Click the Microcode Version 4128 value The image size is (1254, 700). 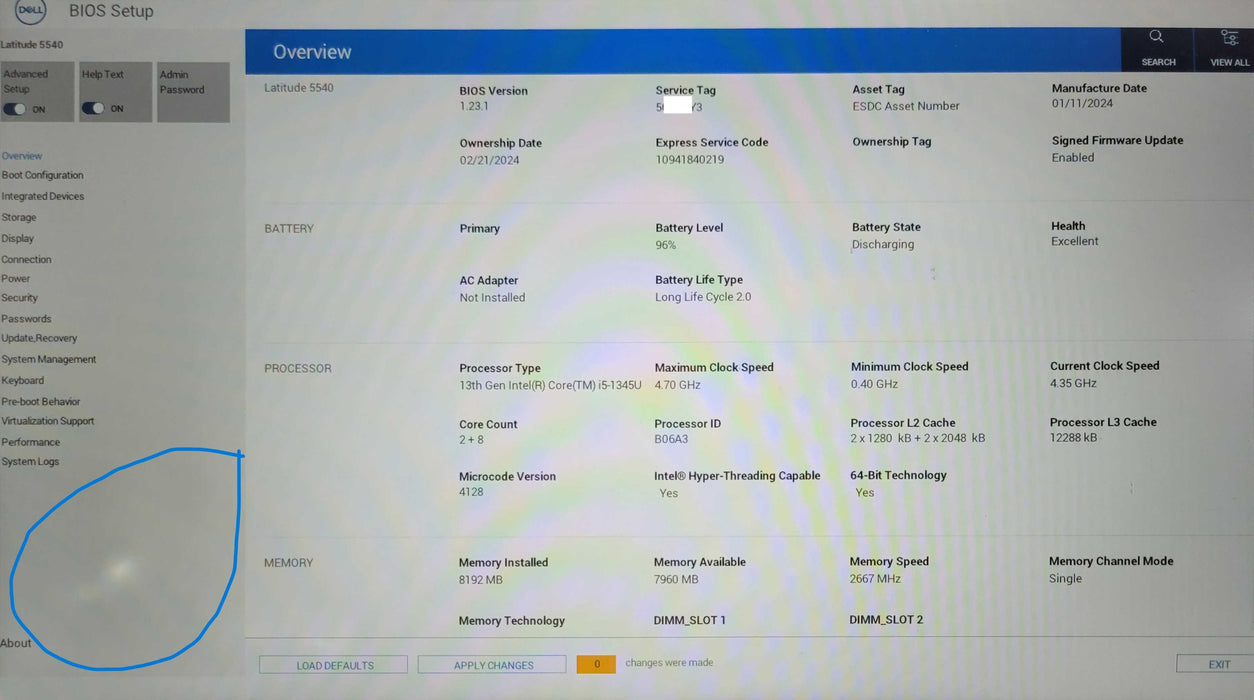(471, 492)
